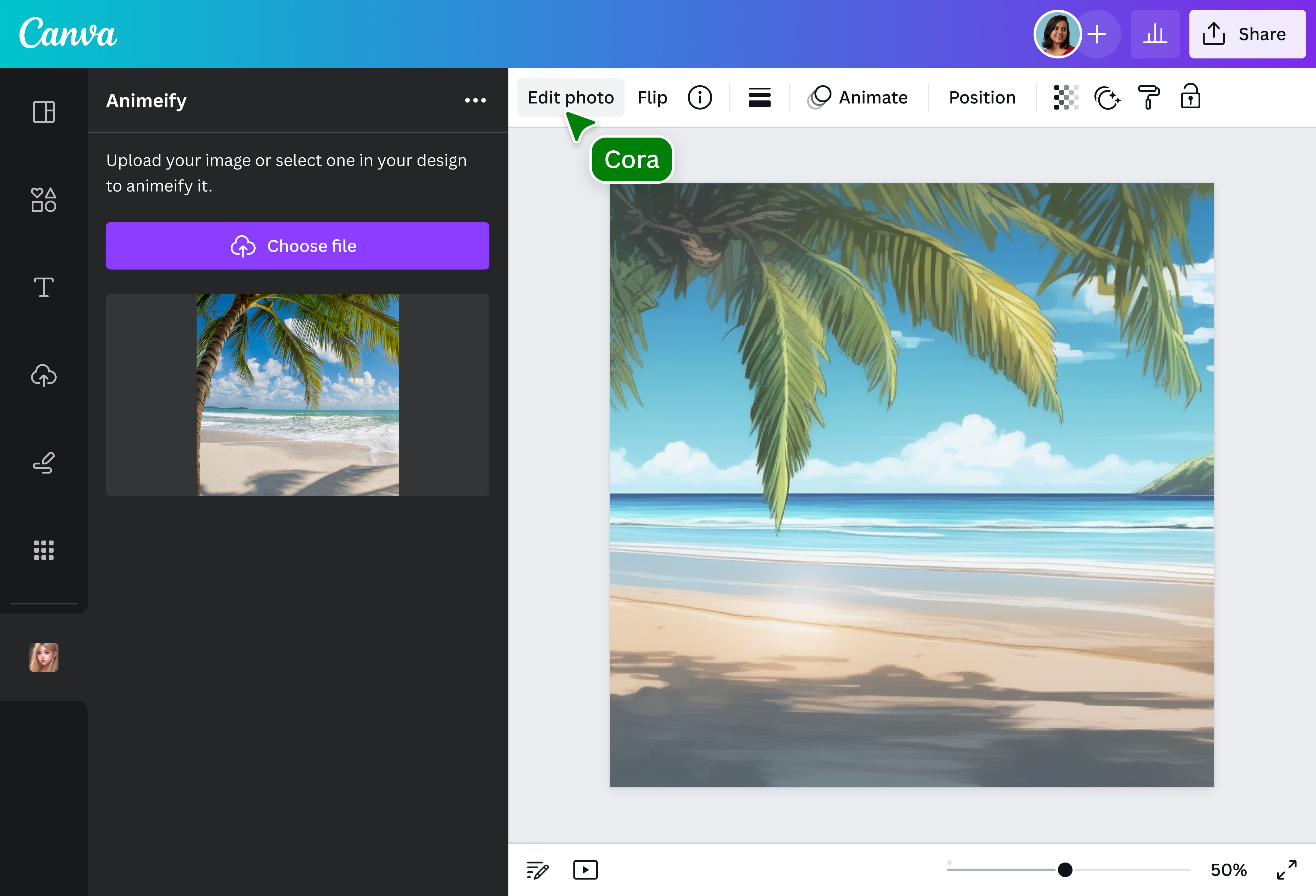Viewport: 1316px width, 896px height.
Task: Select the Draw tool in the sidebar
Action: 43,463
